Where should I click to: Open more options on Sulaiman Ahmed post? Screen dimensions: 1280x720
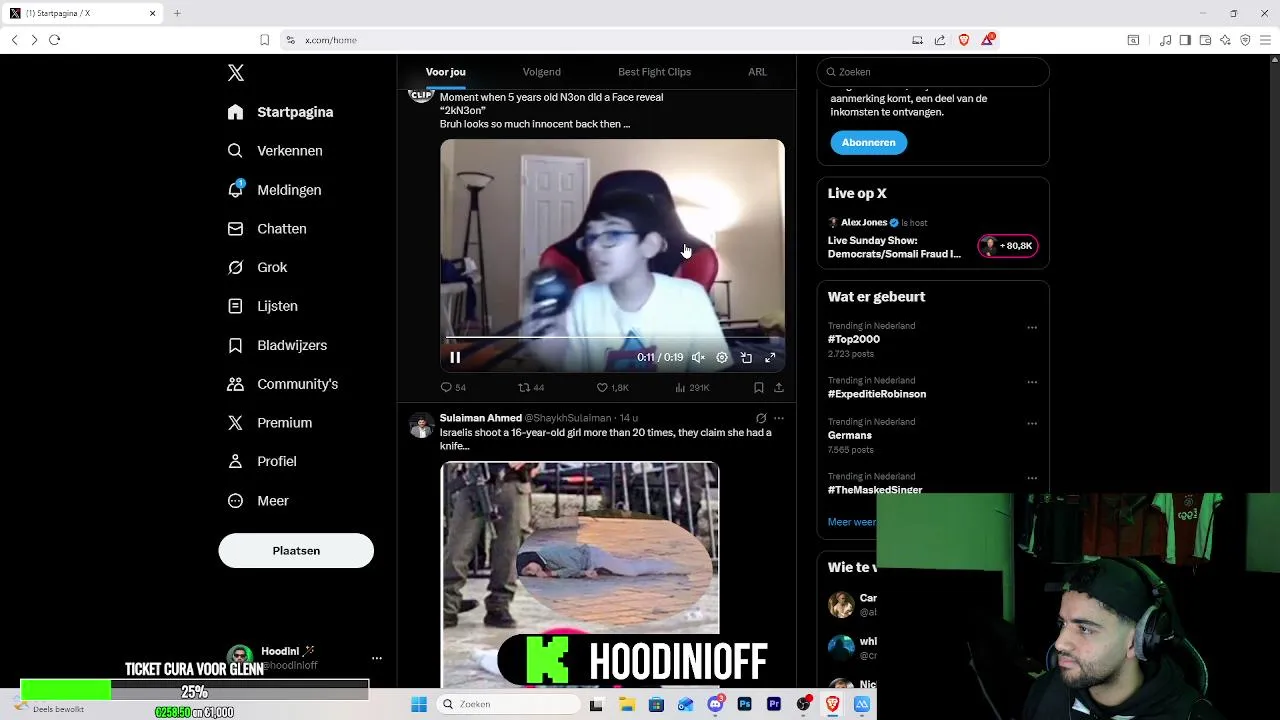tap(779, 418)
